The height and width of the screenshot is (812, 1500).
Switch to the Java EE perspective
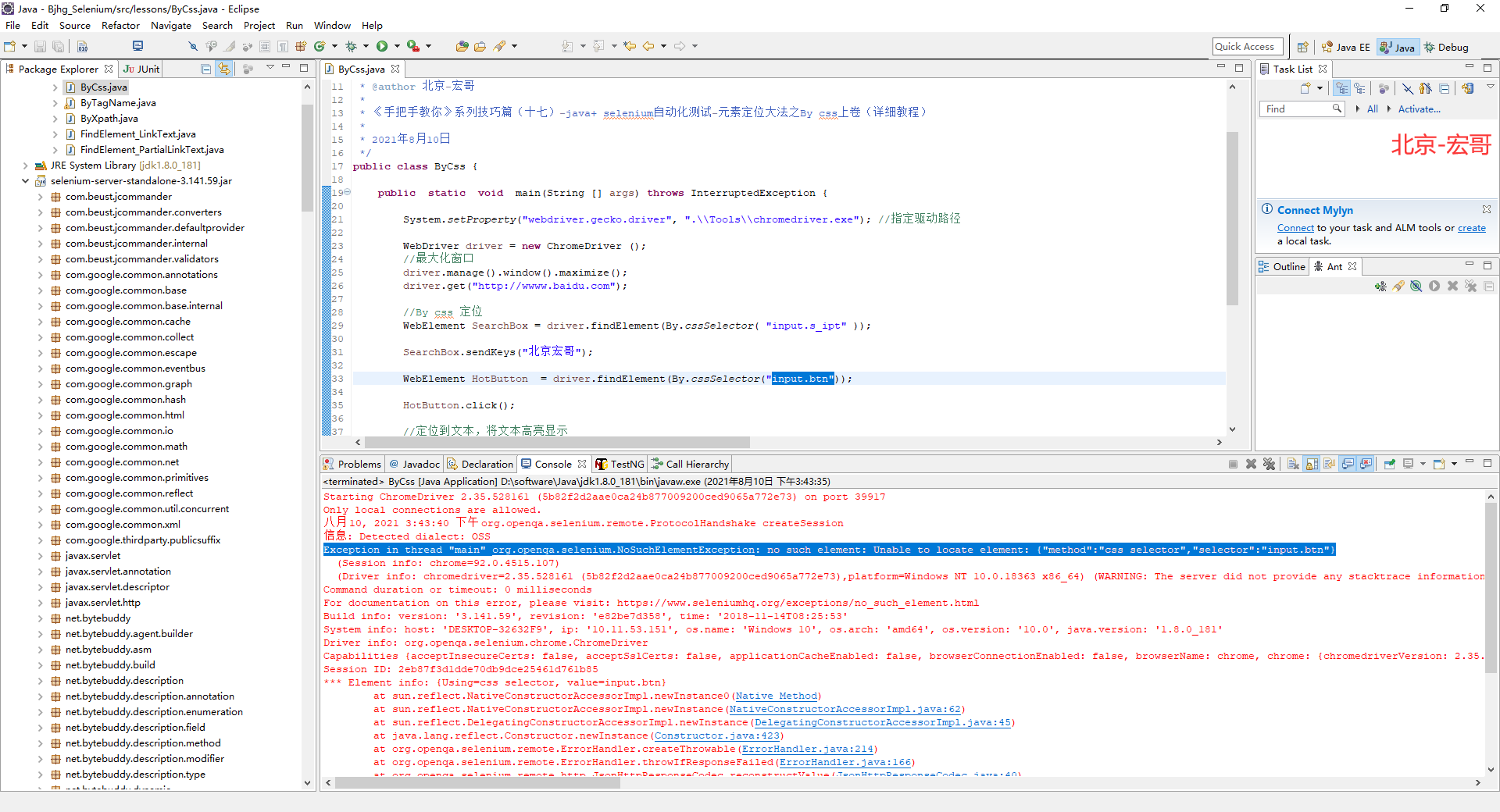1346,48
